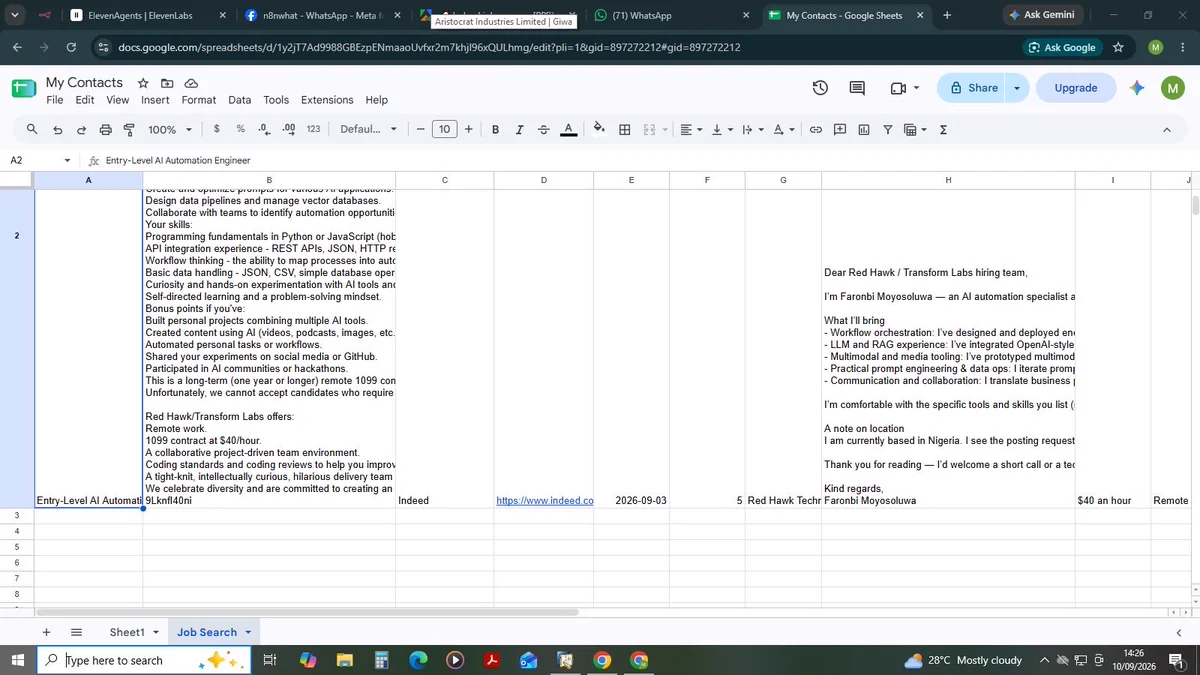Open the more number formats 123 menu
The width and height of the screenshot is (1200, 675).
(x=313, y=129)
